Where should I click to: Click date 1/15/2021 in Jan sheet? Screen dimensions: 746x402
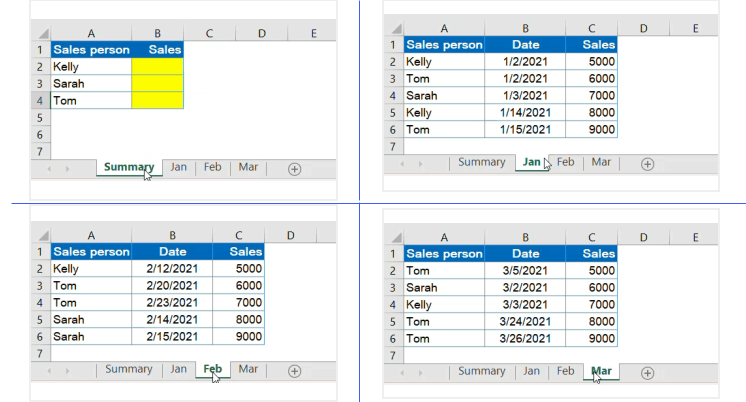pyautogui.click(x=525, y=129)
